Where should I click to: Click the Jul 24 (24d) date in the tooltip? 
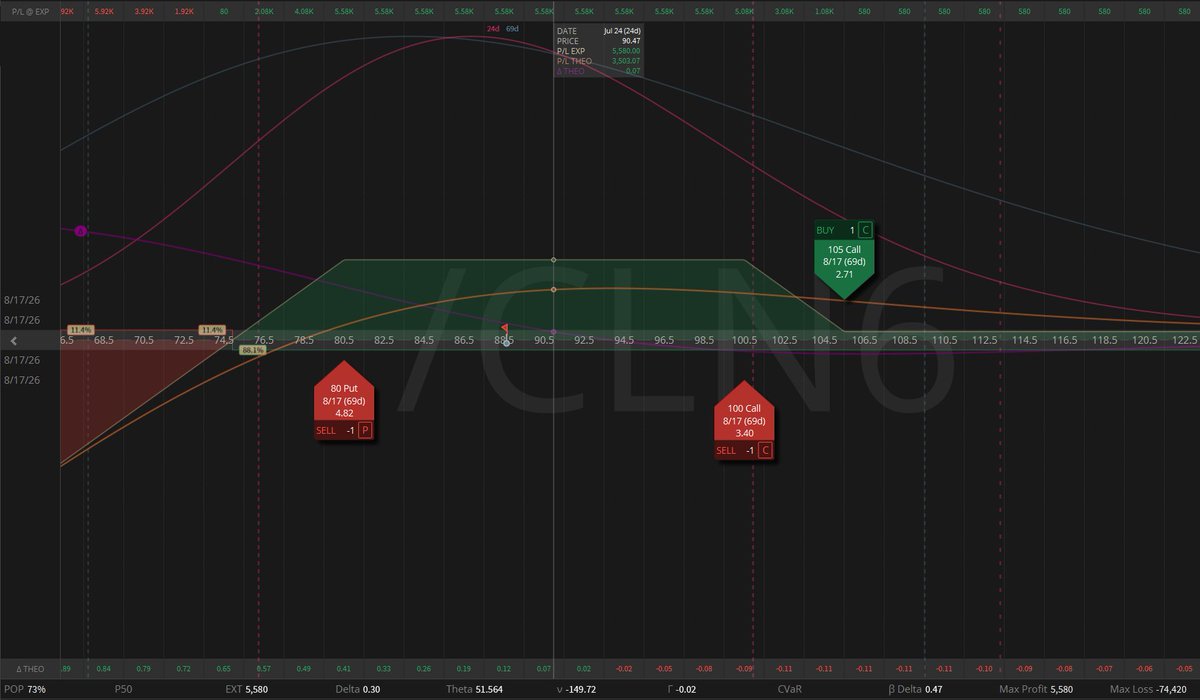point(621,31)
